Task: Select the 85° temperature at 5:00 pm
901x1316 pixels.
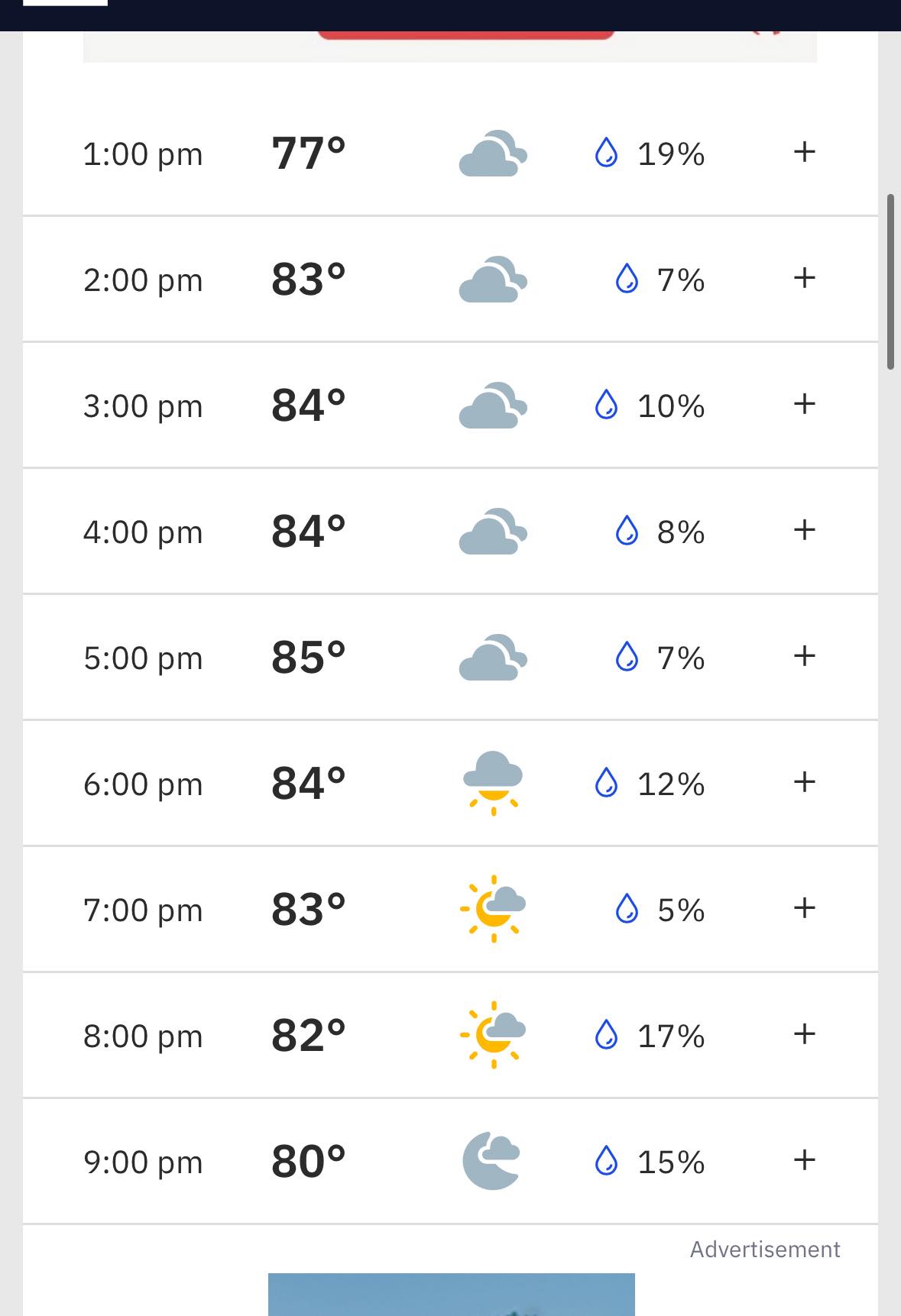Action: click(309, 658)
